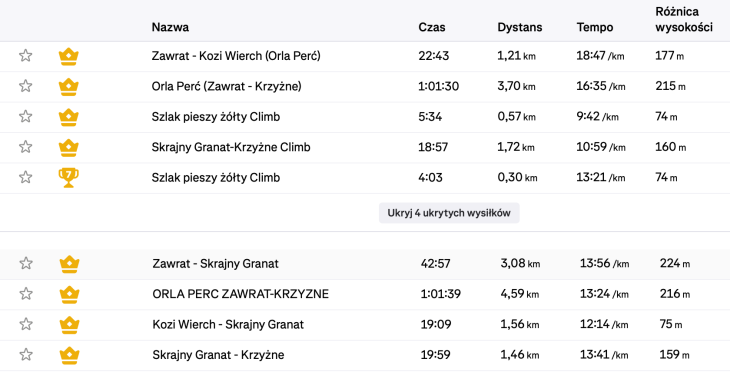Click the crown icon beside ORLA PERC ZAWRAT-KRZYZNE

click(69, 294)
